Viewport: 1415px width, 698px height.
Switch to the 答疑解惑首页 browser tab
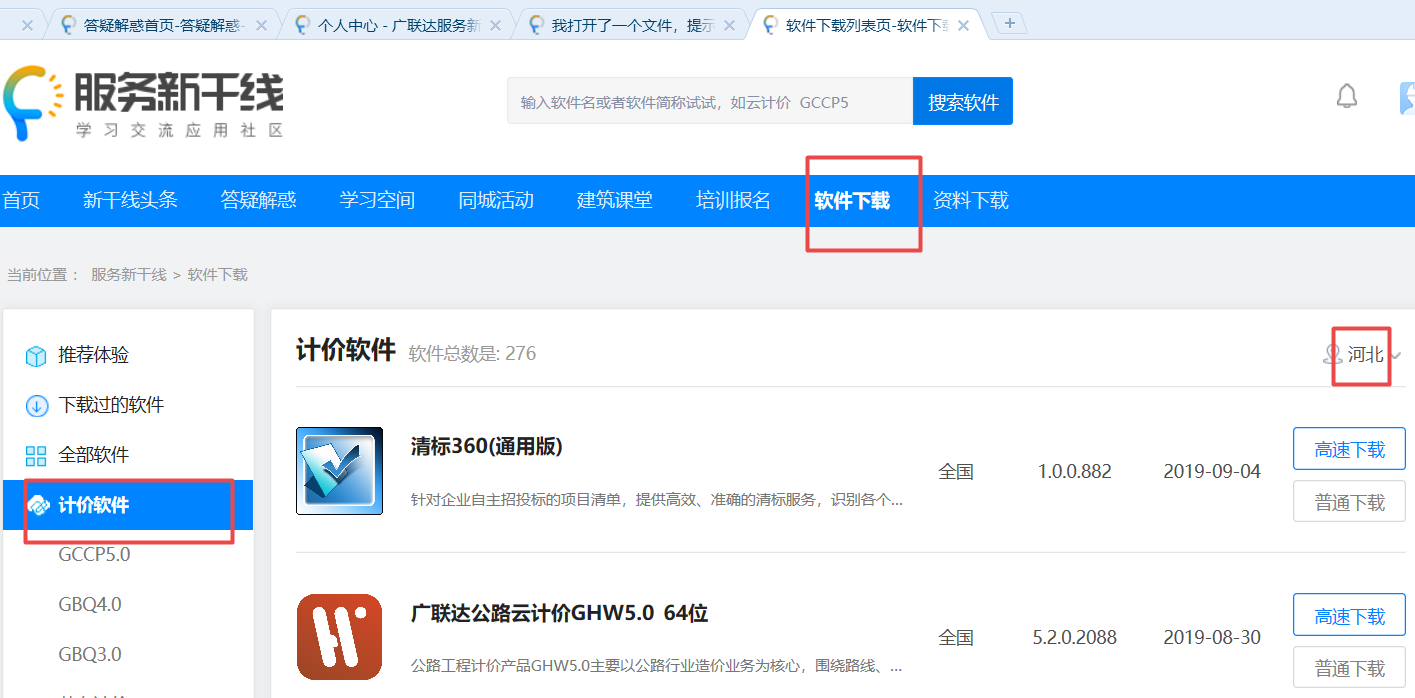[x=163, y=25]
